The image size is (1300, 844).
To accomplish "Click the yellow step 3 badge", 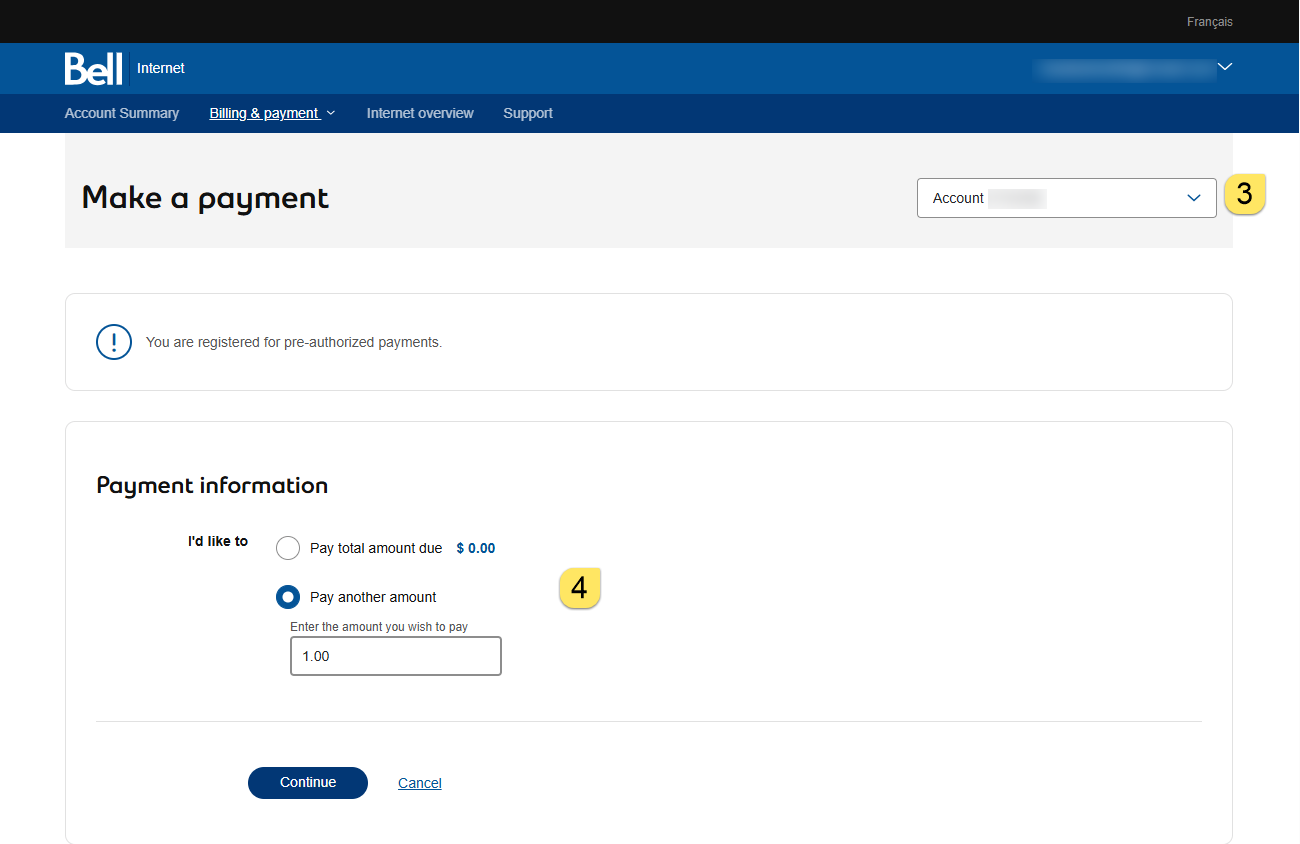I will pyautogui.click(x=1244, y=194).
